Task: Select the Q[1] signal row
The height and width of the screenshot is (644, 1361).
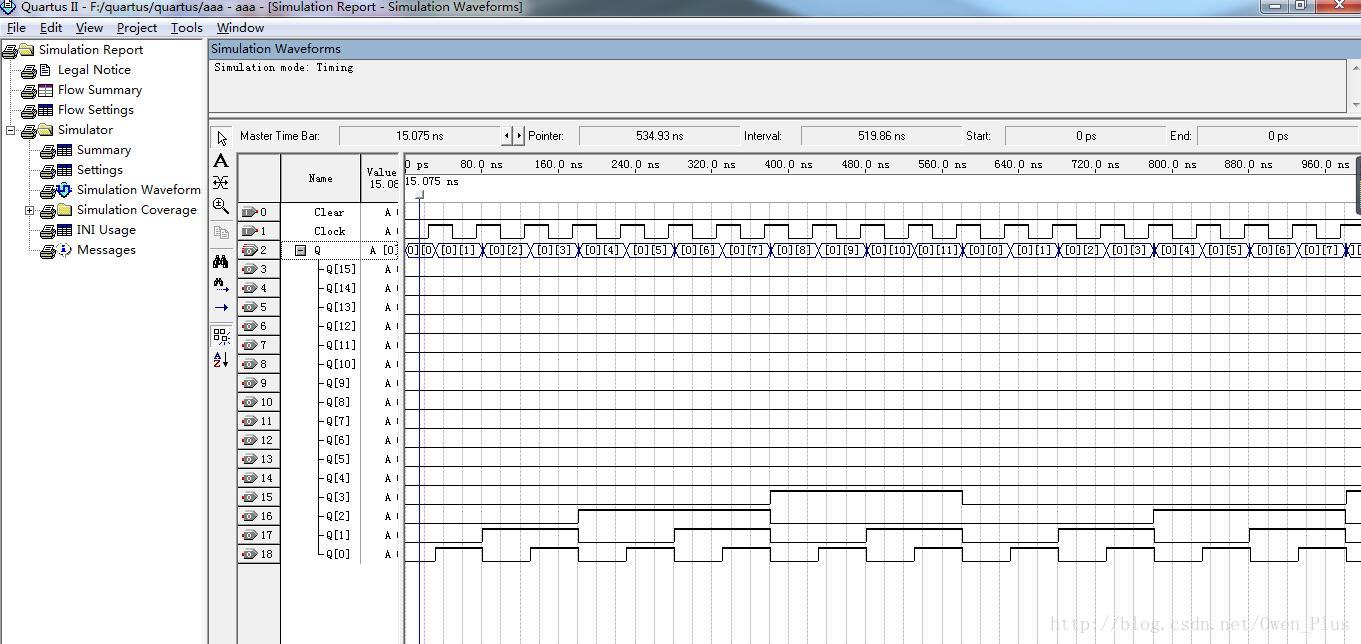Action: click(x=340, y=535)
